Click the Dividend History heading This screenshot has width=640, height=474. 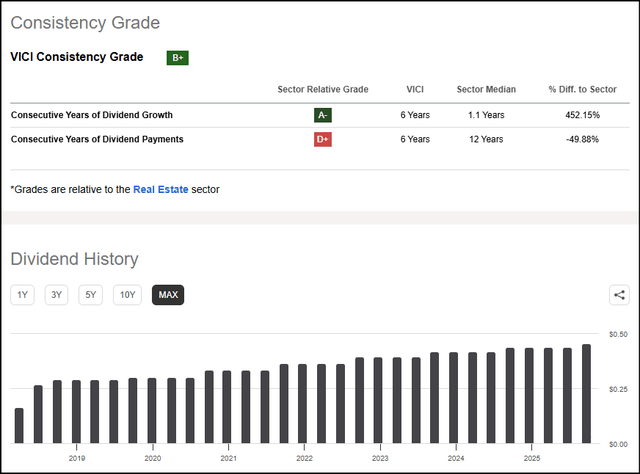[75, 259]
